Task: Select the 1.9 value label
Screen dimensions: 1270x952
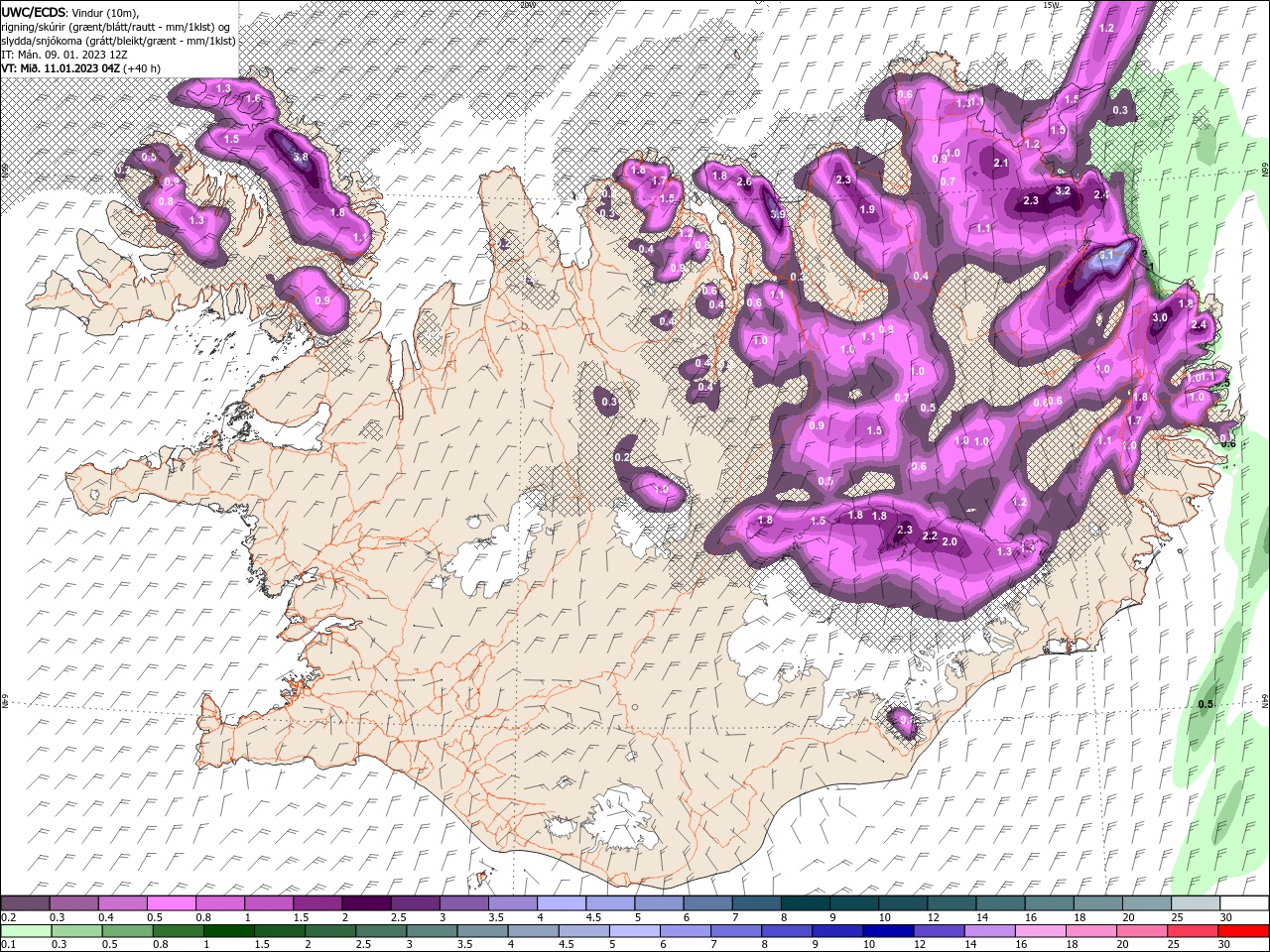Action: coord(868,209)
